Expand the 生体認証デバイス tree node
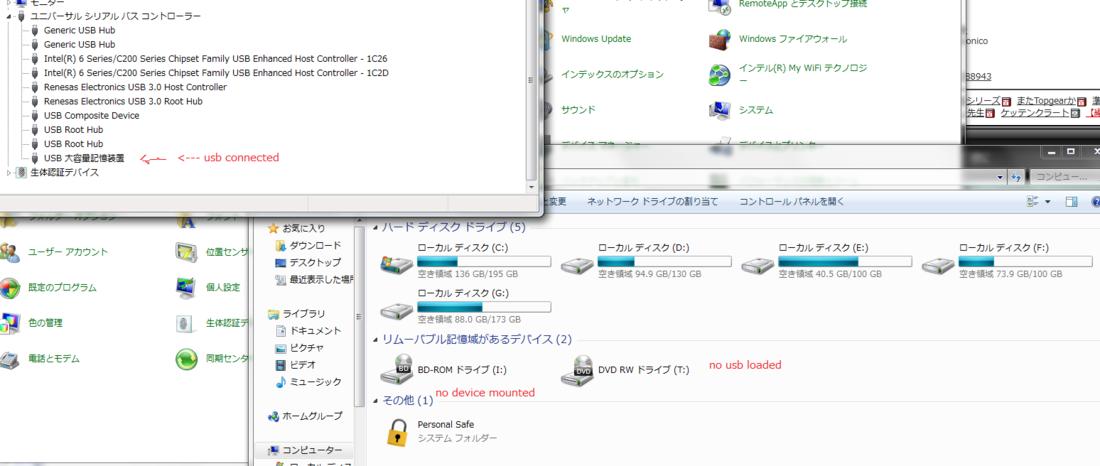The image size is (1100, 466). [11, 173]
